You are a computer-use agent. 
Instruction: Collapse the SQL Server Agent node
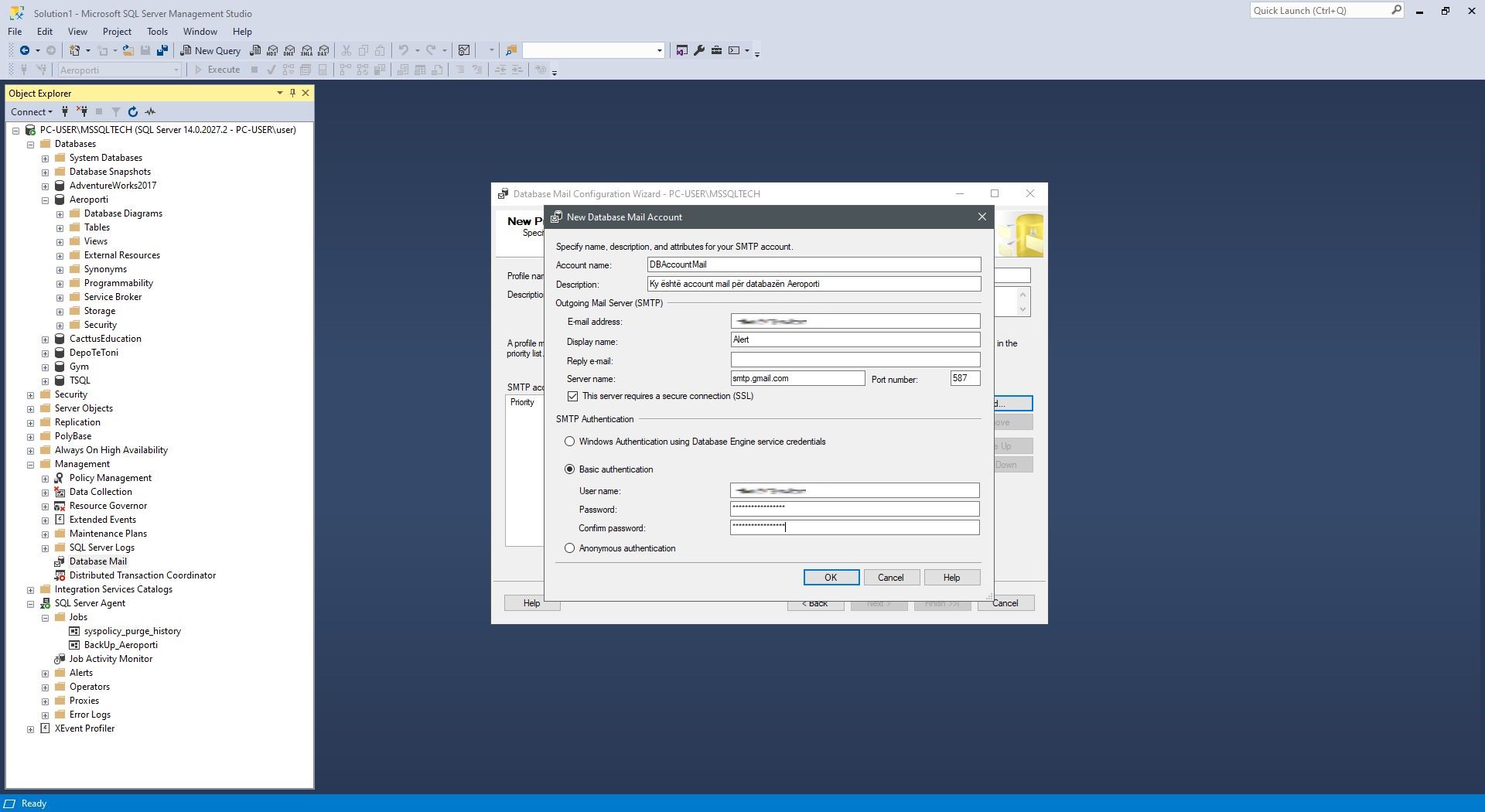coord(30,604)
